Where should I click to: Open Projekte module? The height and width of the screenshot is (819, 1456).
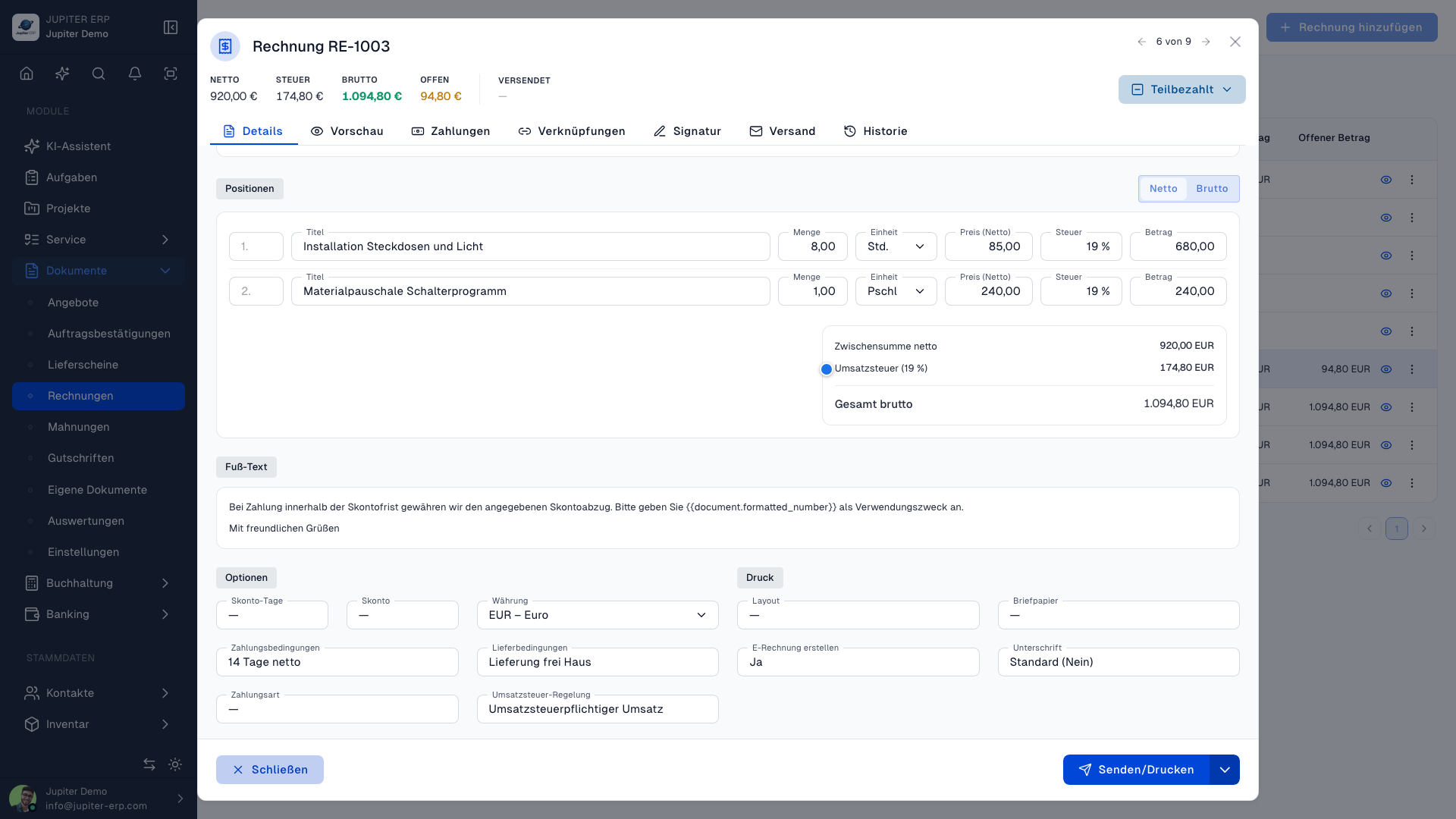click(99, 209)
